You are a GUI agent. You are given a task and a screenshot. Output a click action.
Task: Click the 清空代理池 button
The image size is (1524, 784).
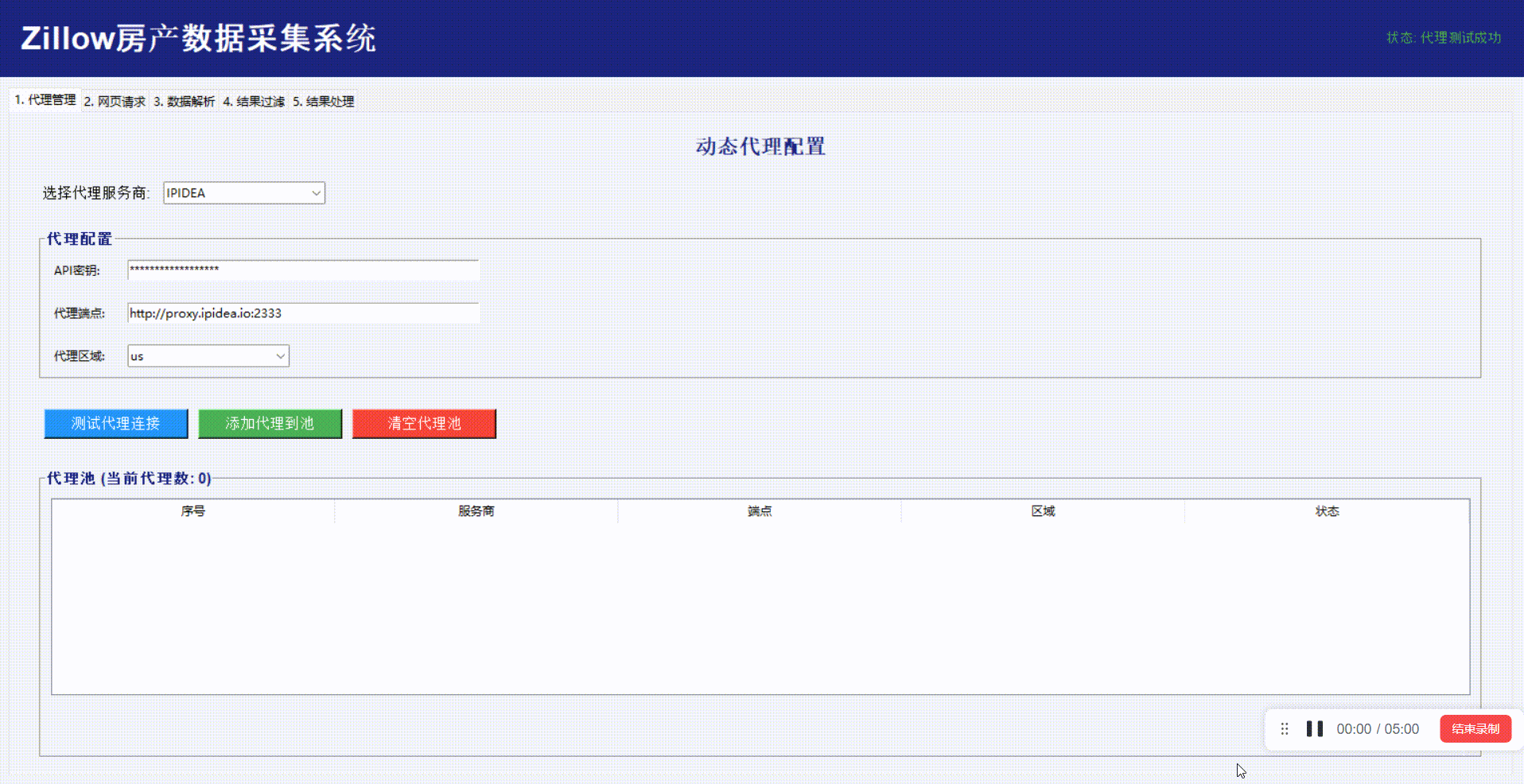point(424,424)
